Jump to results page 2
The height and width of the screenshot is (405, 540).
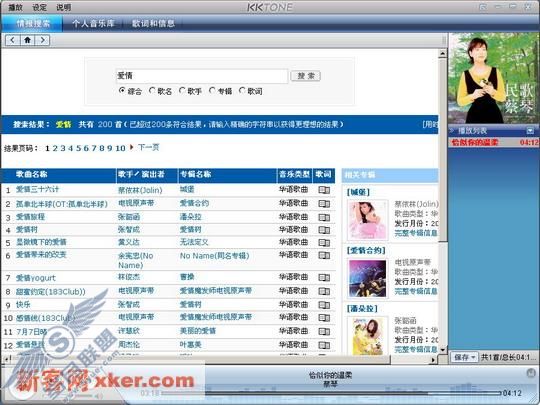coord(55,148)
